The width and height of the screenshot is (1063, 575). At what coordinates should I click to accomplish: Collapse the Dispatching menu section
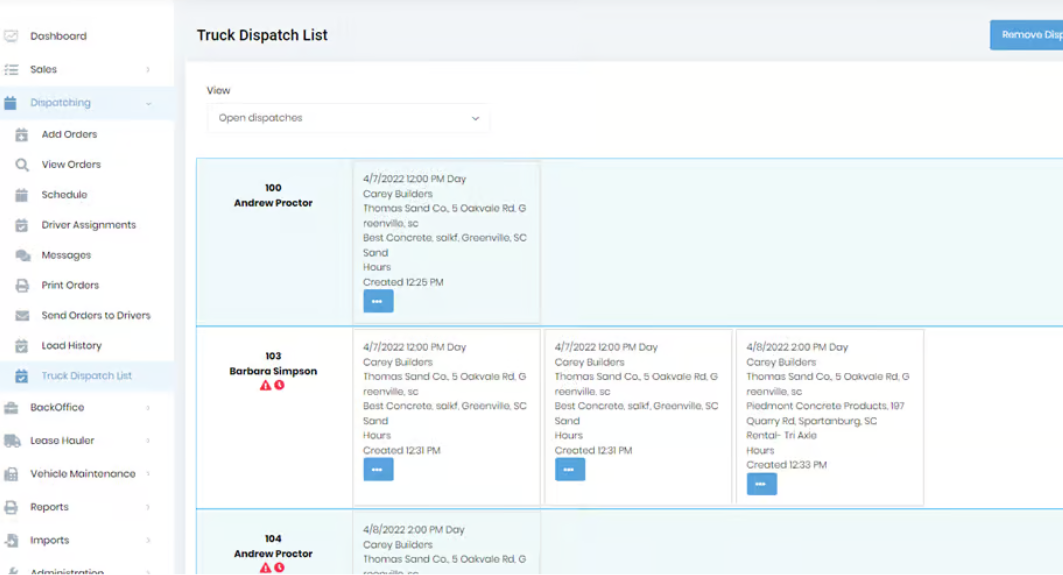point(148,103)
